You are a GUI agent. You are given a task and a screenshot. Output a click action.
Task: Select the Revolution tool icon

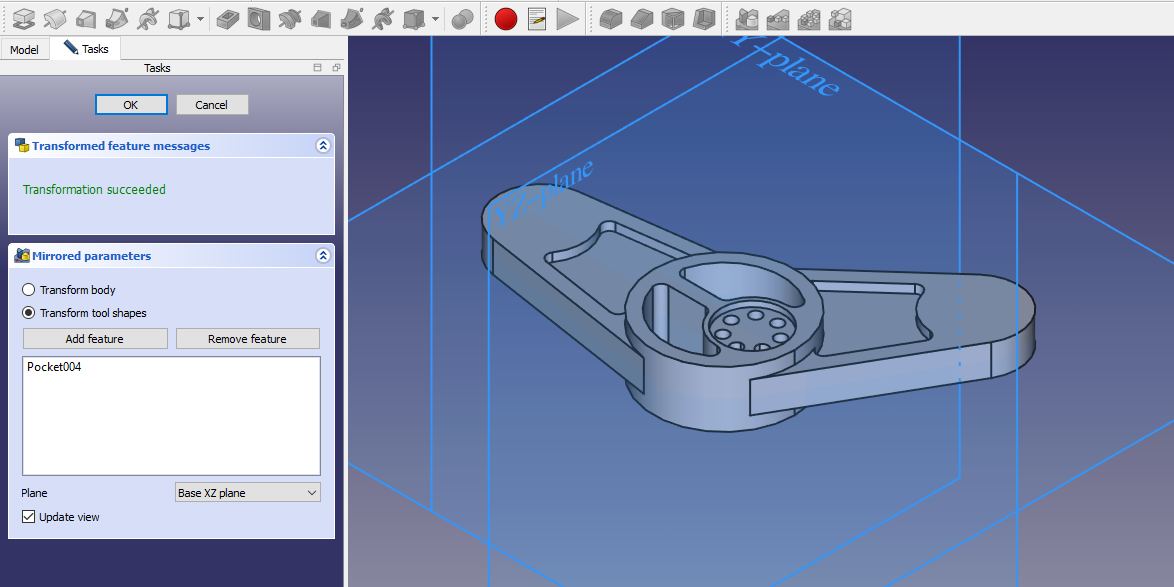[x=55, y=18]
